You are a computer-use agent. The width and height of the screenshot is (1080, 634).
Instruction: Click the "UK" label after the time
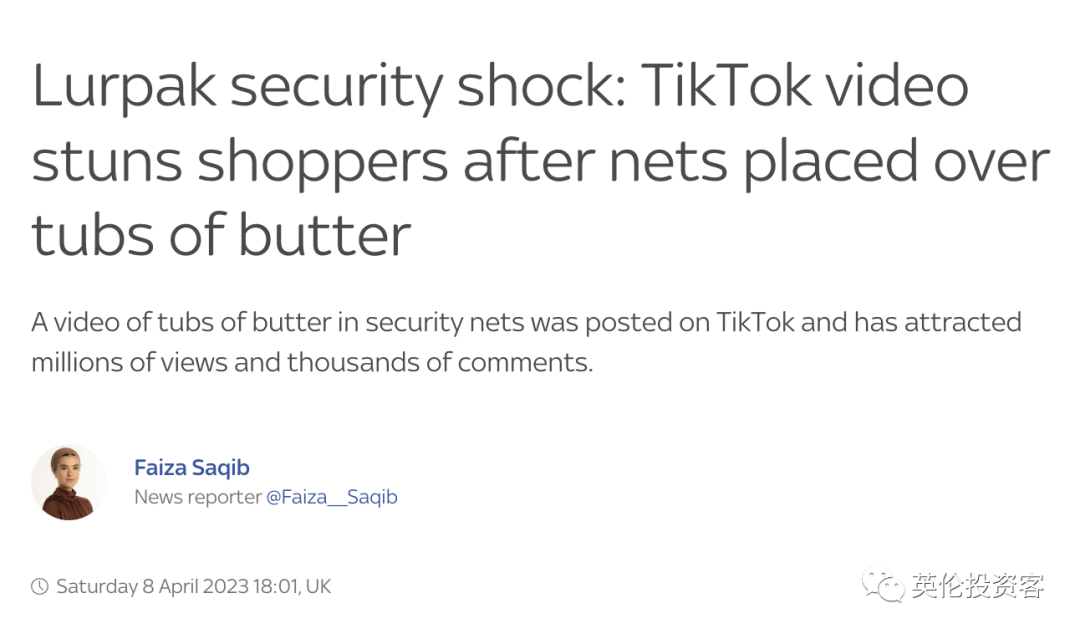click(x=318, y=586)
